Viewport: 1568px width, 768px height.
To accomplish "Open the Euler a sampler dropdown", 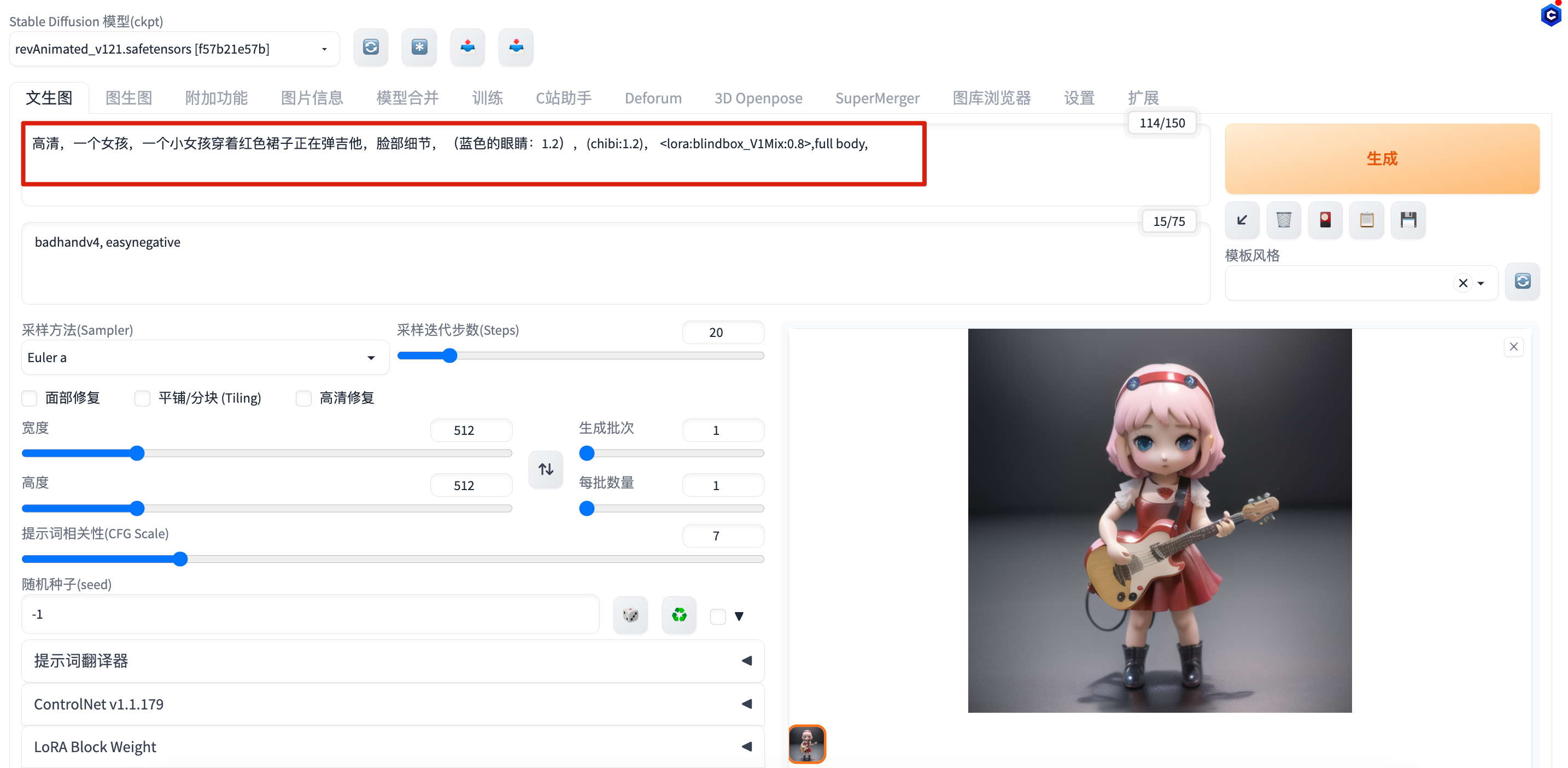I will coord(205,358).
